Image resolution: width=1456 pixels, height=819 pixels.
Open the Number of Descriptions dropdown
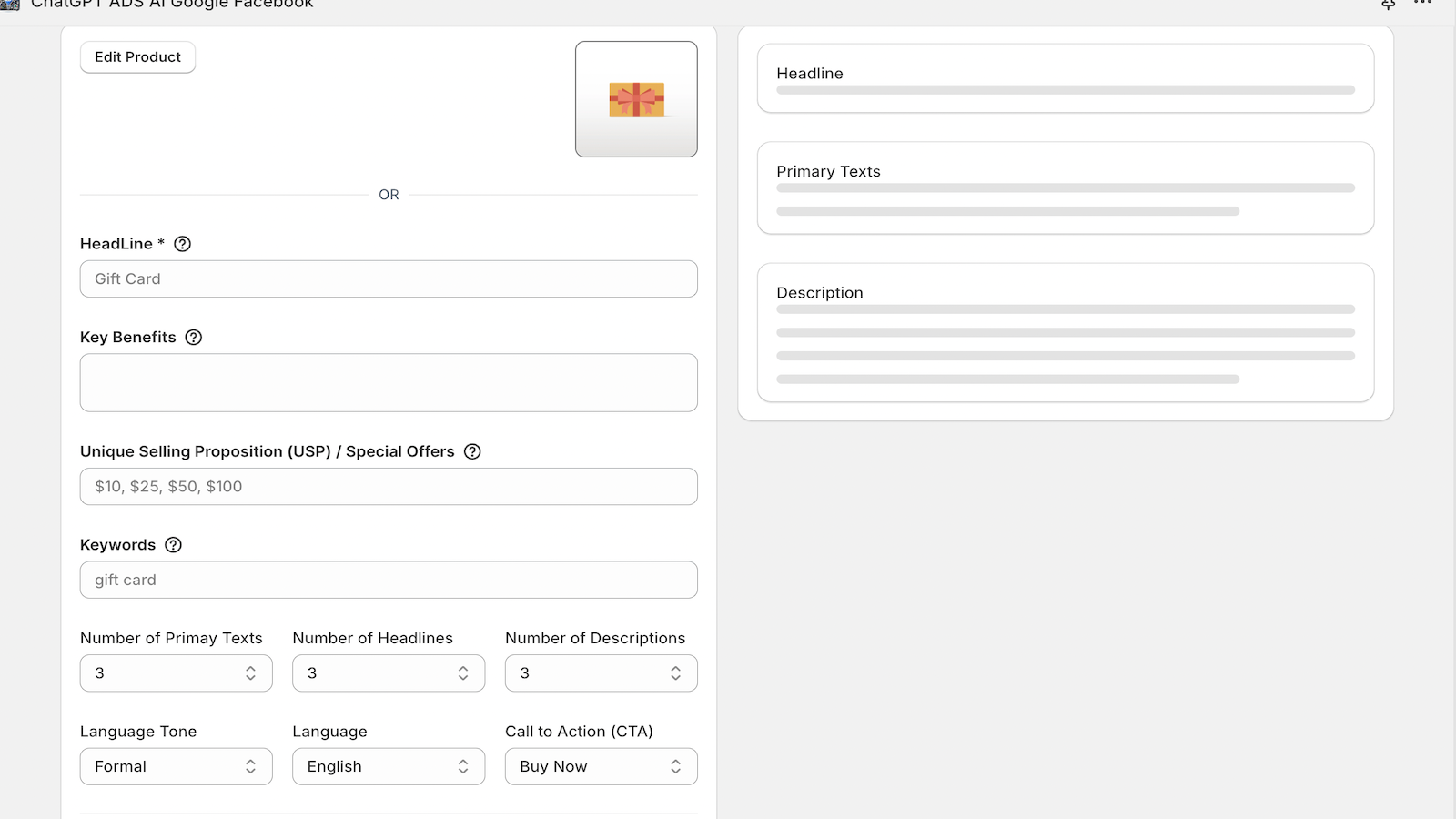coord(601,673)
